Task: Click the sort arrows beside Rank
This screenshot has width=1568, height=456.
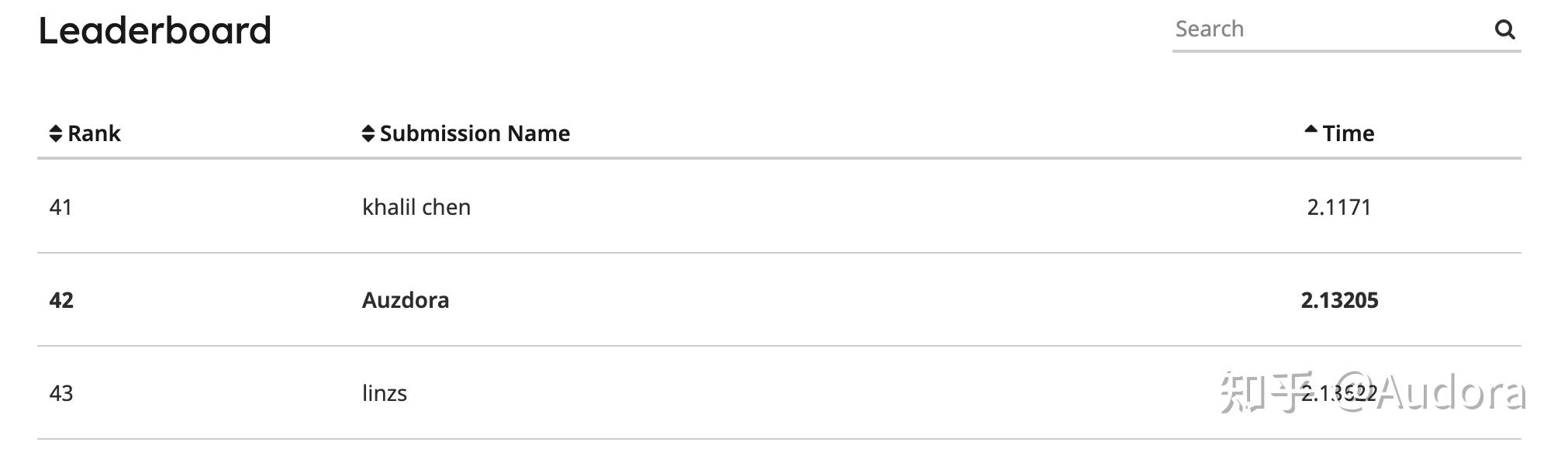Action: [x=55, y=133]
